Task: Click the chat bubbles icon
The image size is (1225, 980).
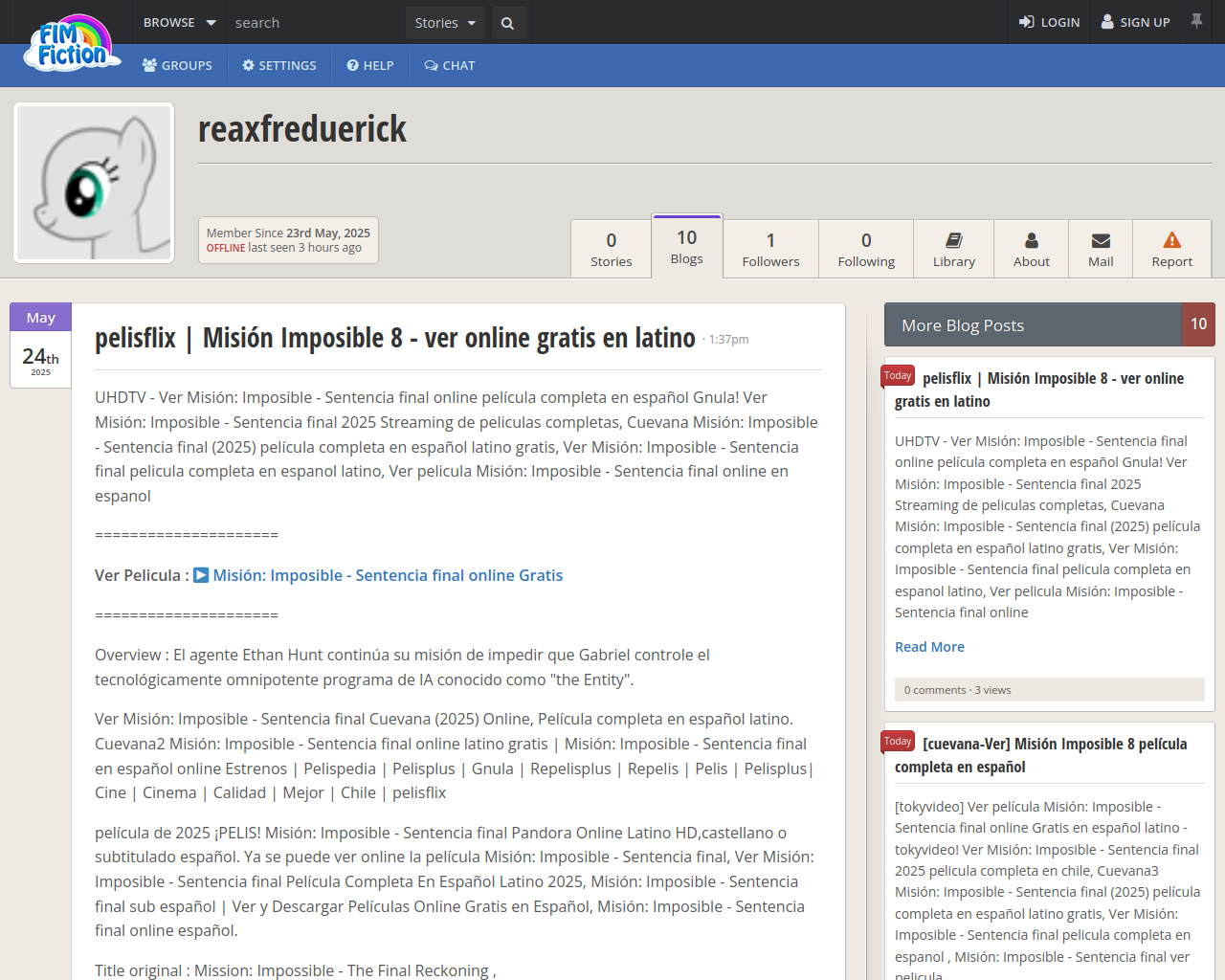Action: 432,65
